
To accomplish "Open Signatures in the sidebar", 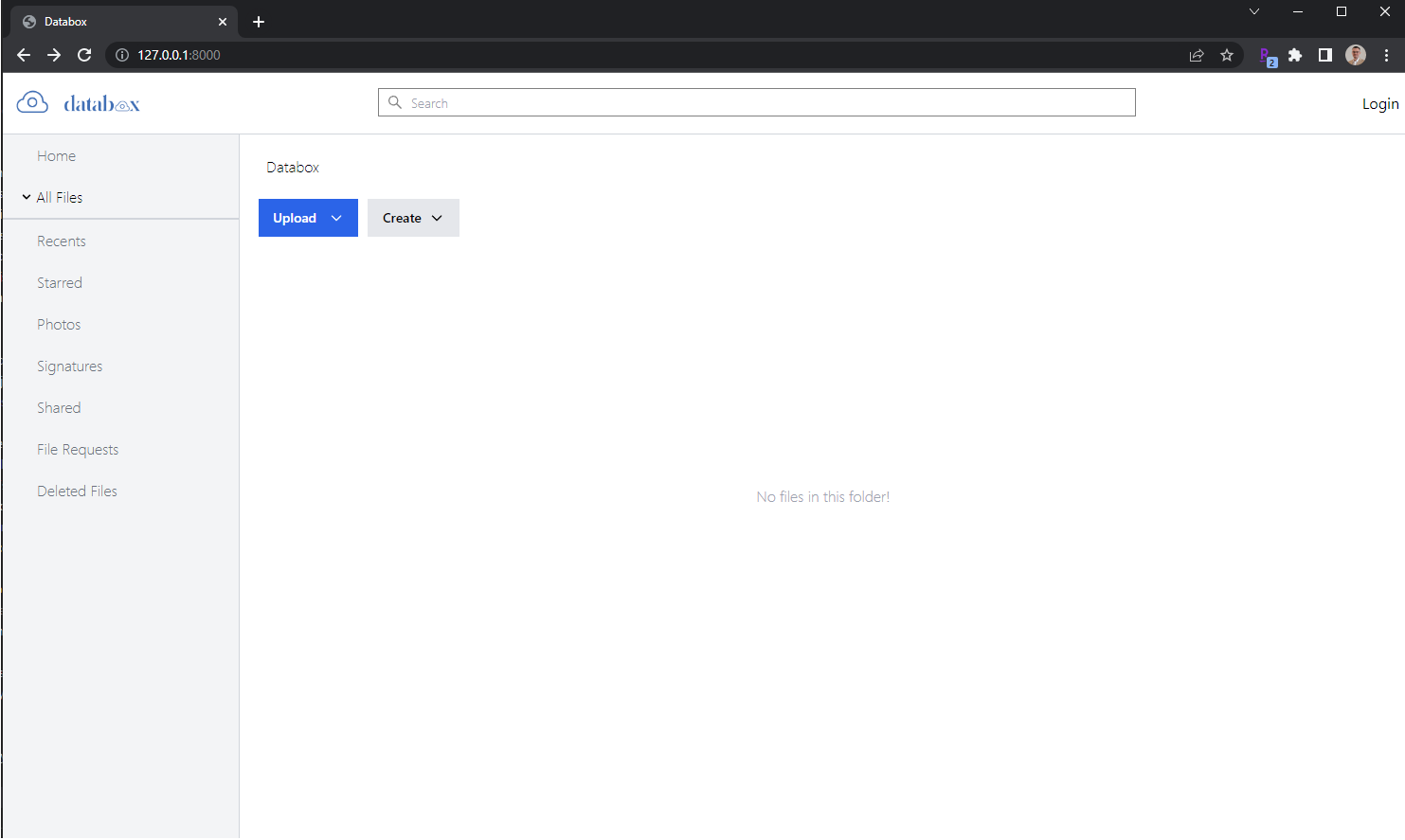I will click(69, 366).
